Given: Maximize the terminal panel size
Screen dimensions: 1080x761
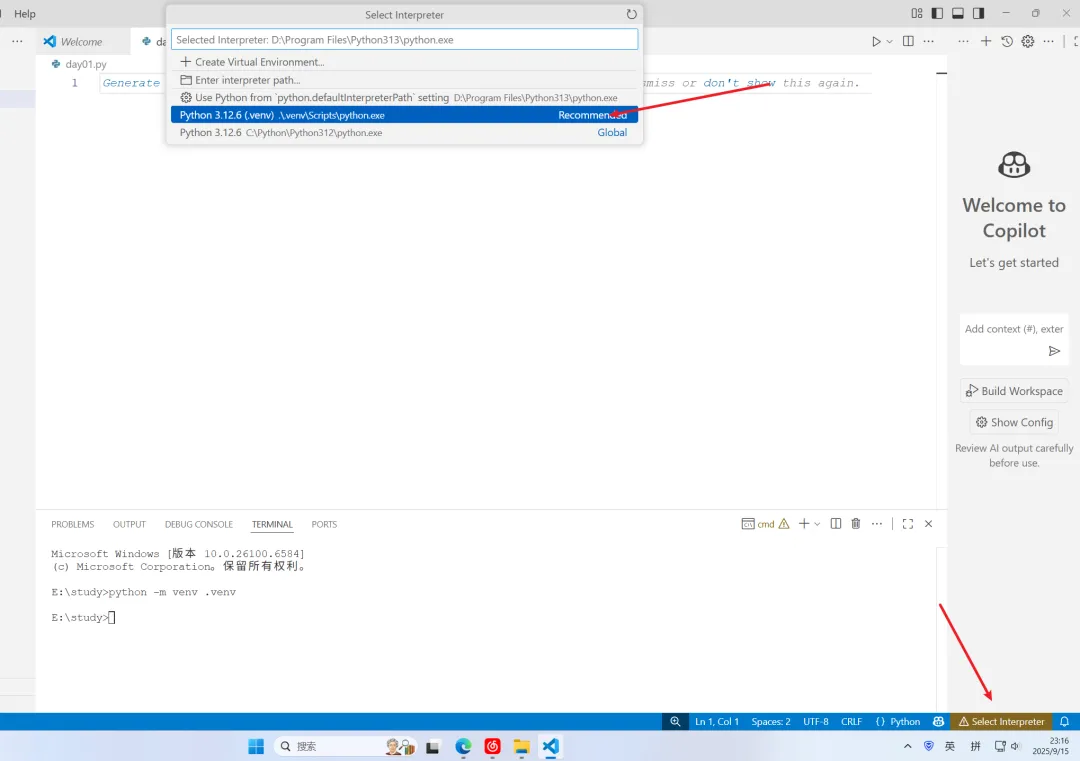Looking at the screenshot, I should coord(908,524).
